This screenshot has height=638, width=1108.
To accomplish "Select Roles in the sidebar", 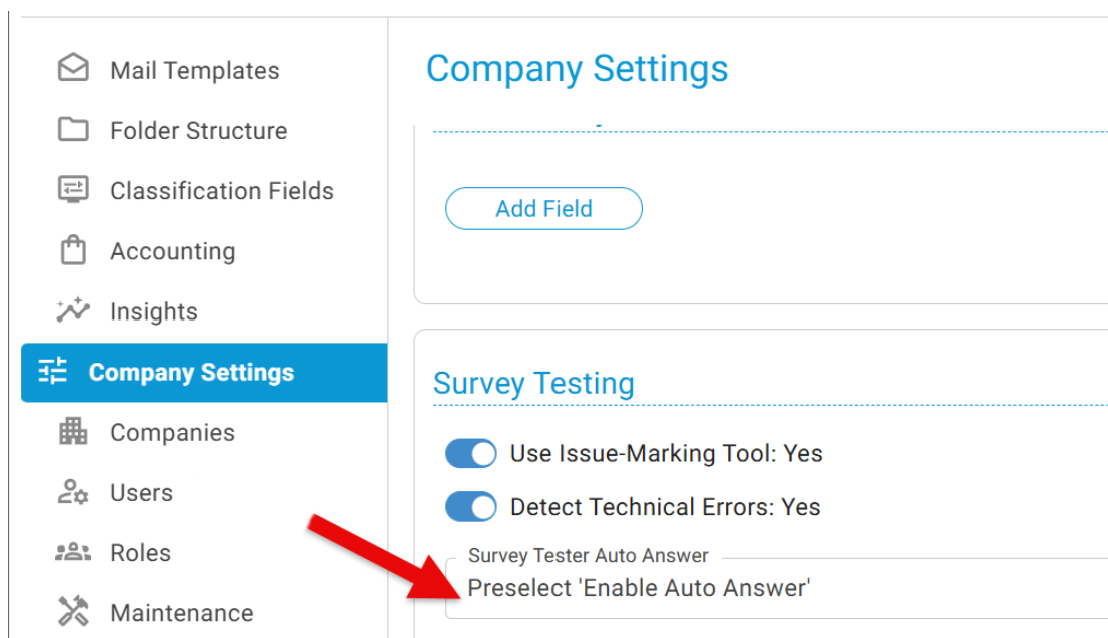I will (x=140, y=553).
